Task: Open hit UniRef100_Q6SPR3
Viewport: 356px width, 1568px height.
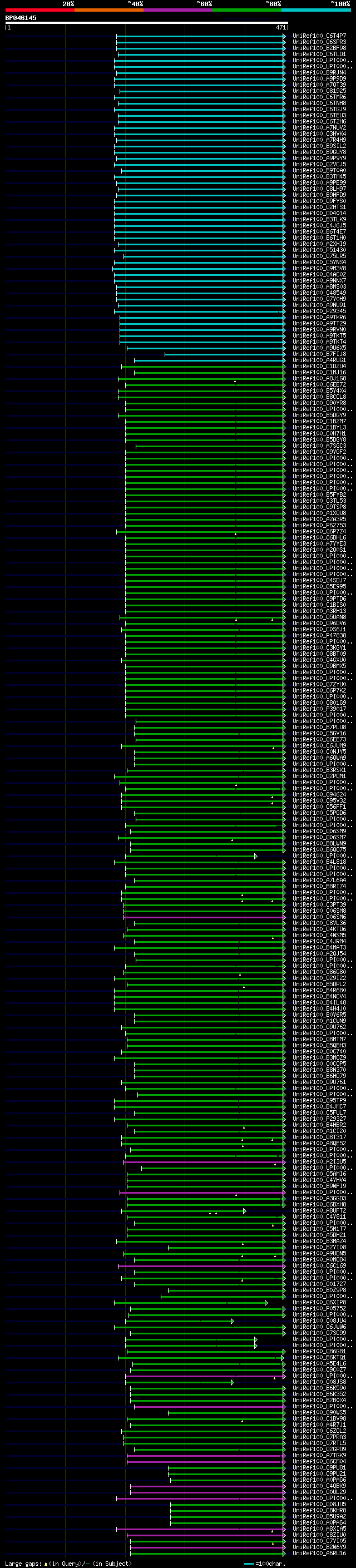Action: 319,42
